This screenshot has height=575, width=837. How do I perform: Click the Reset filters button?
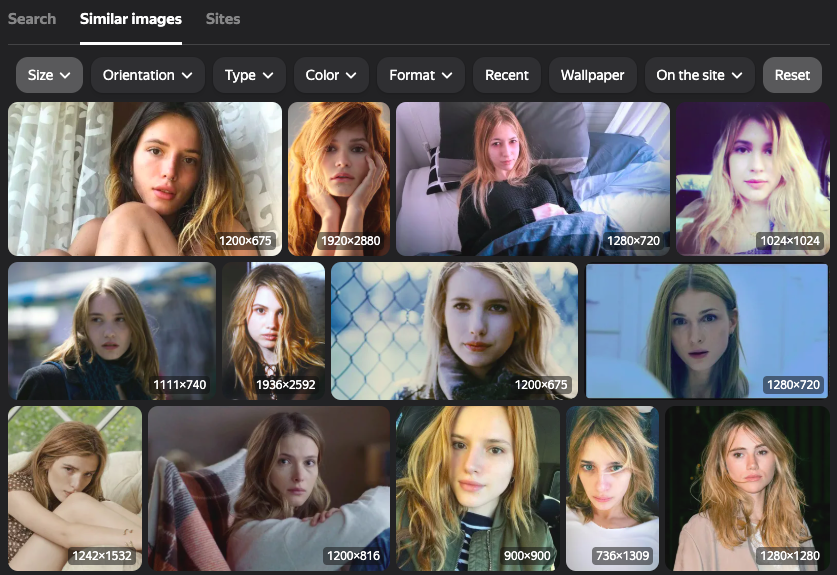(792, 75)
